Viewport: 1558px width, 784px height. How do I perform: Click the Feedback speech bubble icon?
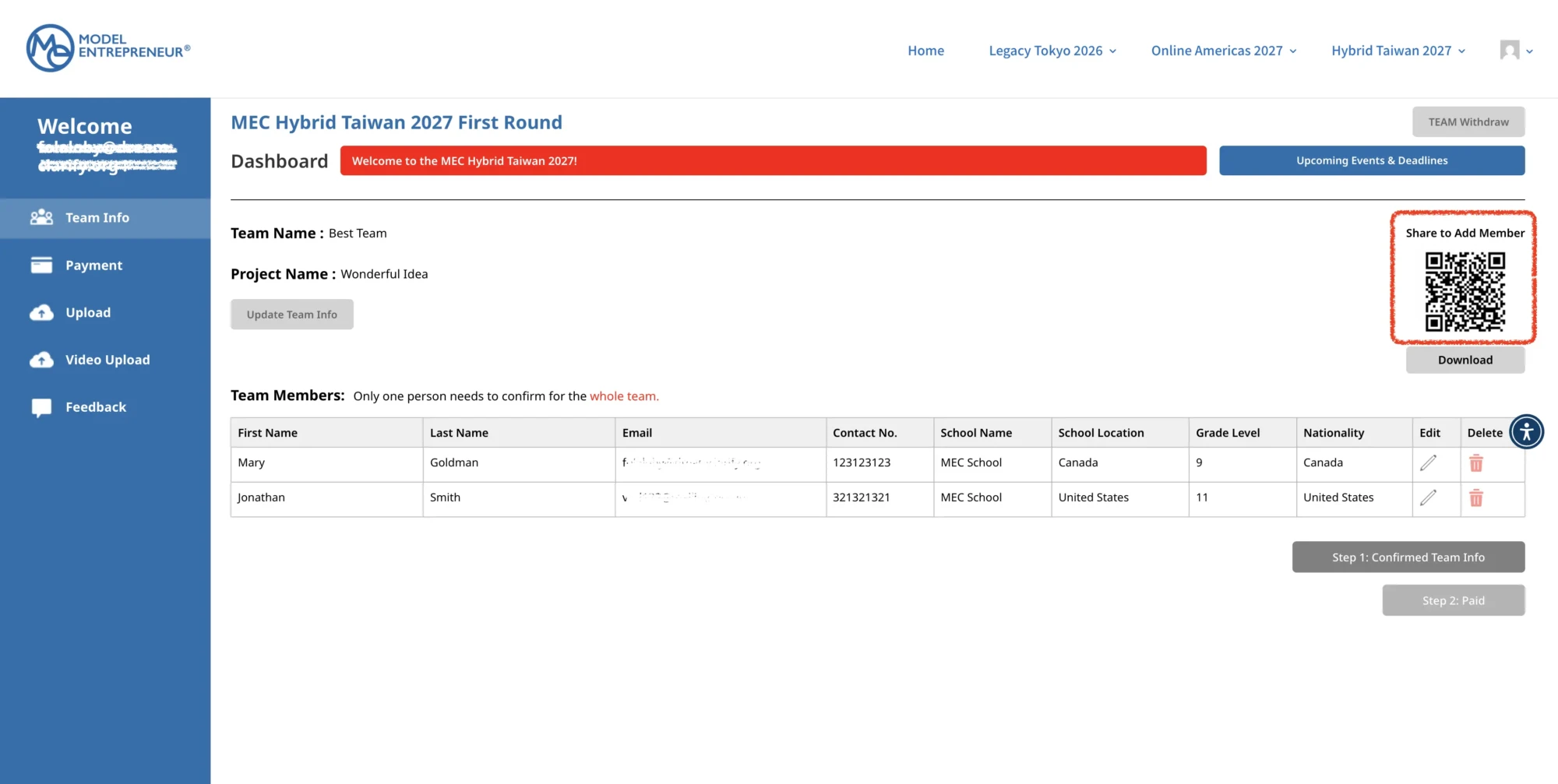(x=41, y=408)
